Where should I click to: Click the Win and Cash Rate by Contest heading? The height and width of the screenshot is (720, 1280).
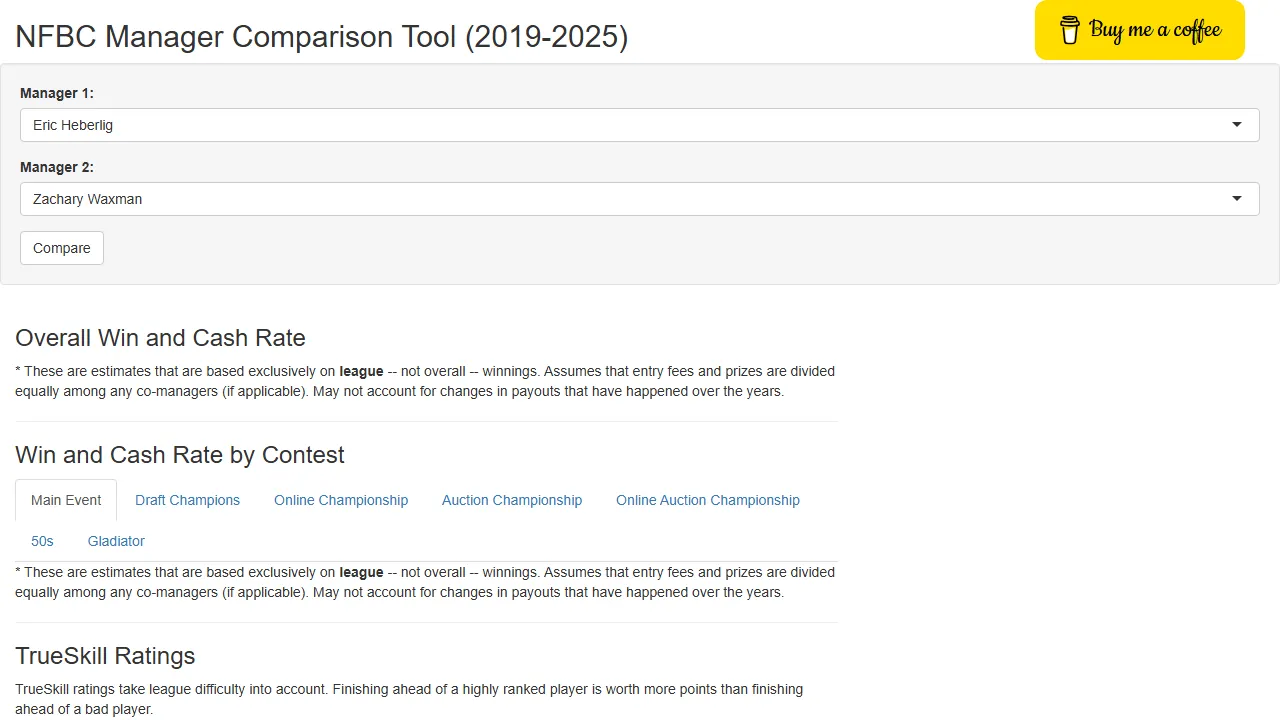point(180,455)
